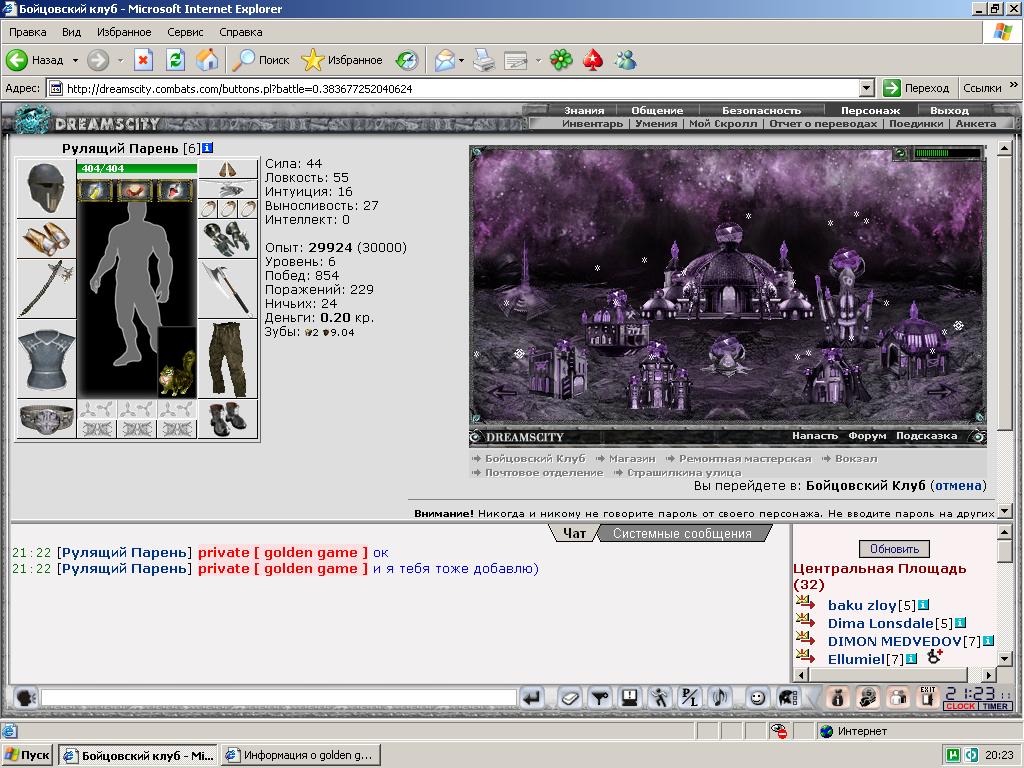Open the Windows Пуск start button
The width and height of the screenshot is (1024, 768).
27,755
